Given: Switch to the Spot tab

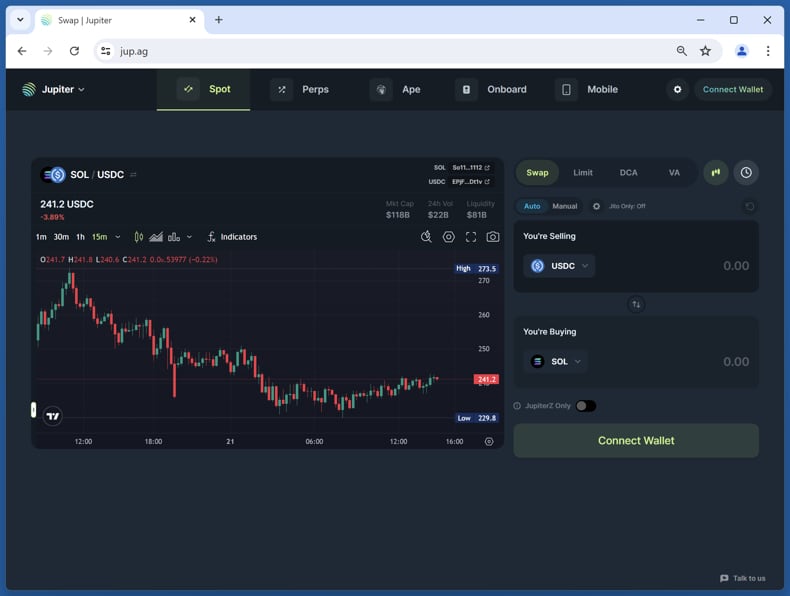Looking at the screenshot, I should [x=204, y=89].
